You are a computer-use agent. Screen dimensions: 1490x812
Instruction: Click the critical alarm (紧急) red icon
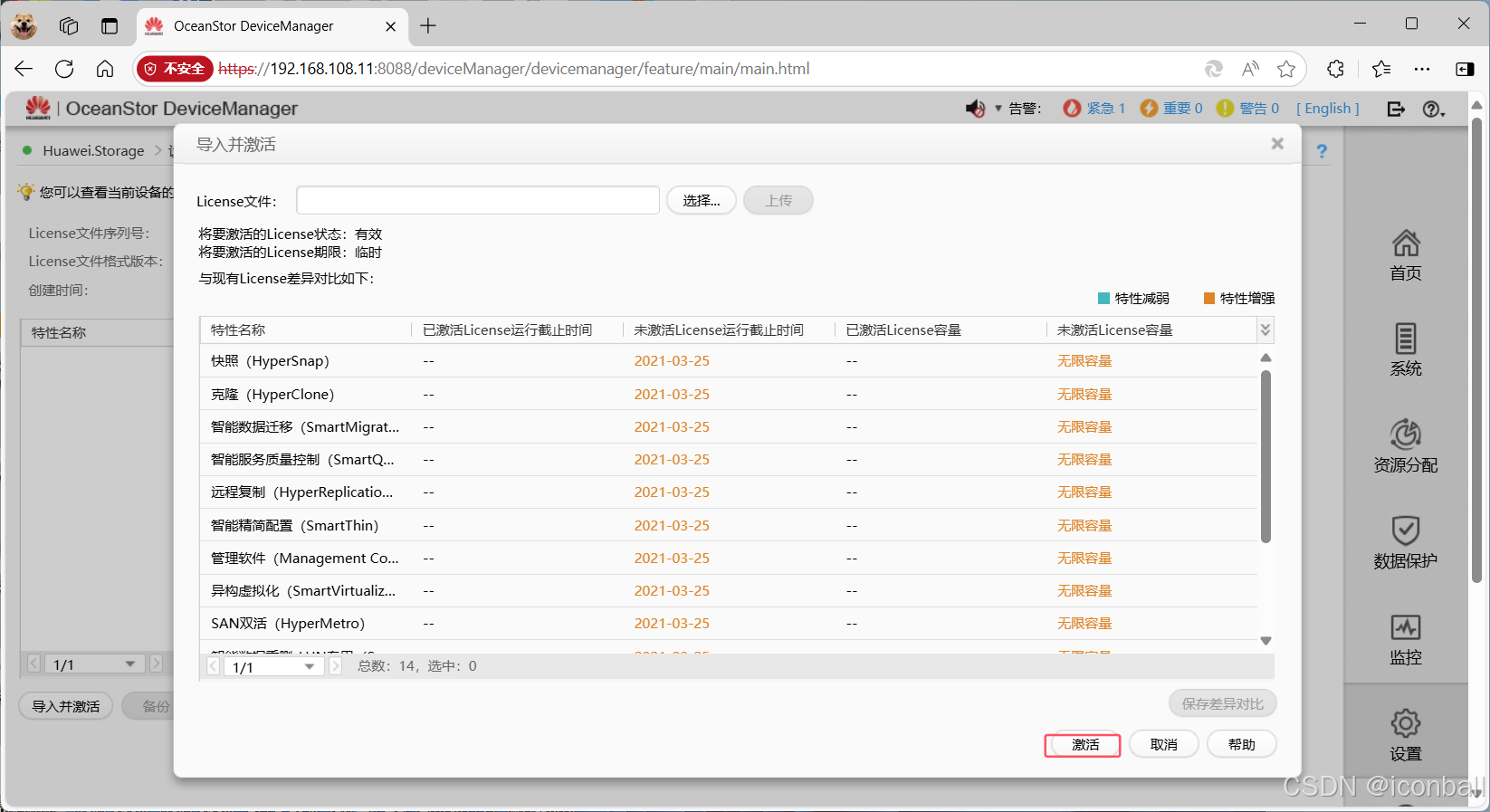[x=1072, y=109]
